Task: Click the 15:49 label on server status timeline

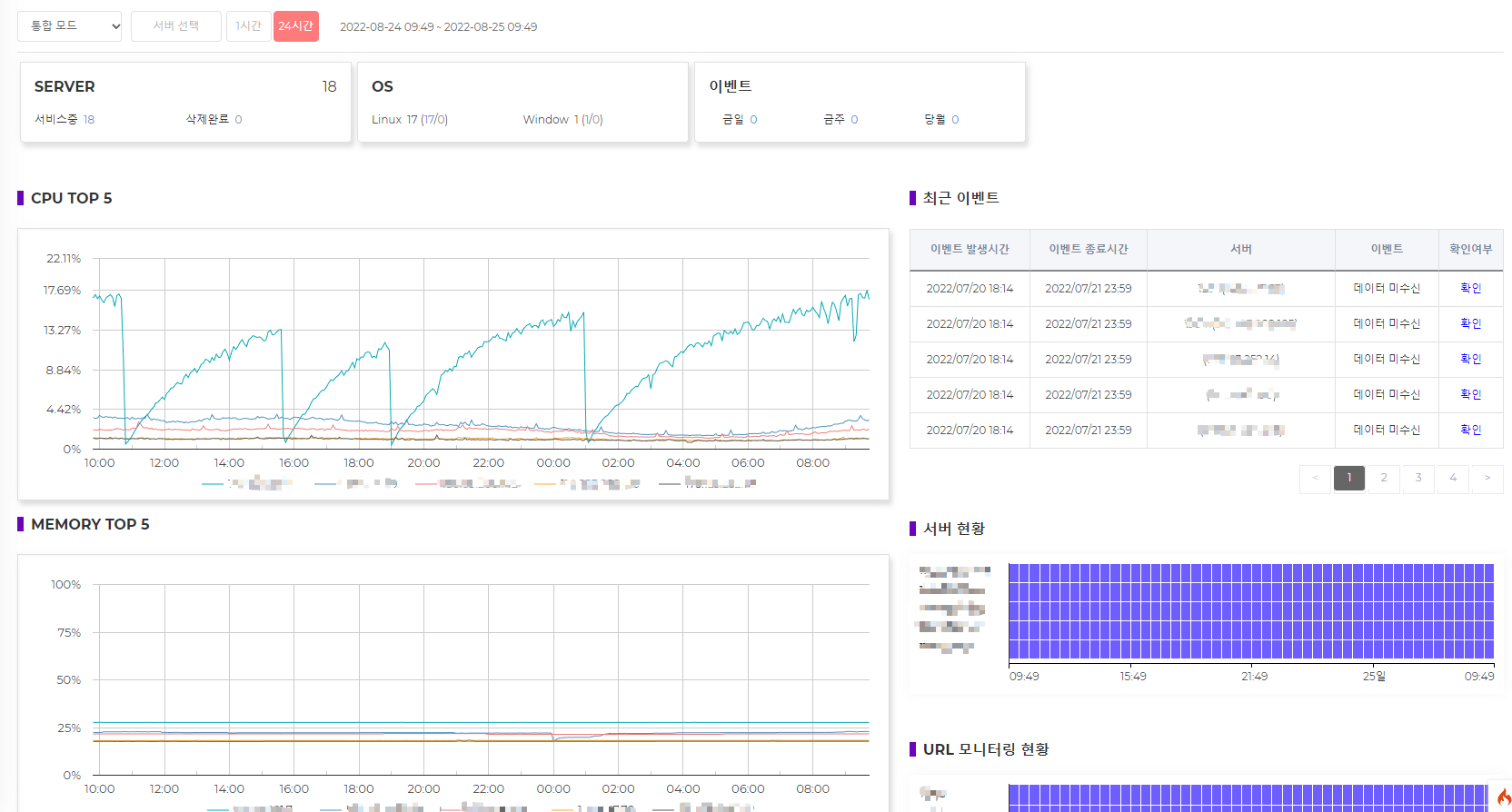Action: 1133,677
